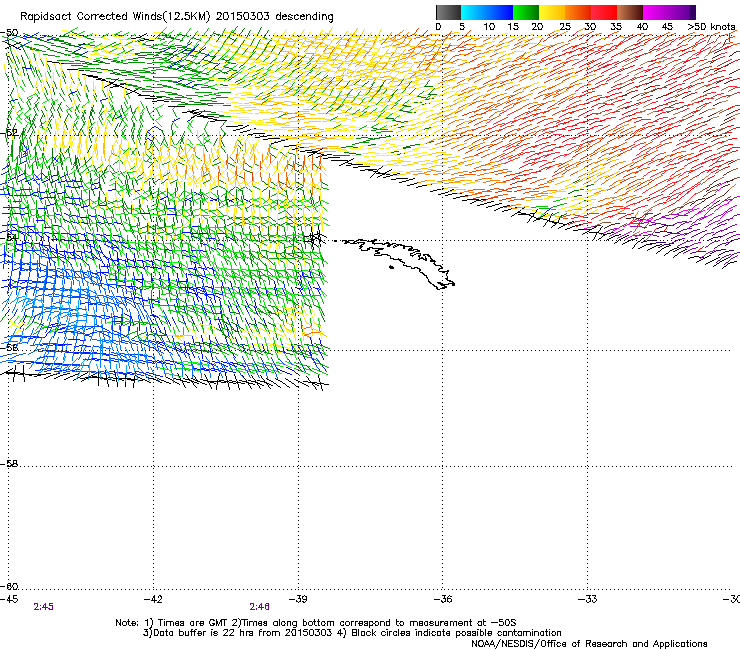This screenshot has height=650, width=740.
Task: Click the gray 0-5 knots legend swatch
Action: point(448,12)
